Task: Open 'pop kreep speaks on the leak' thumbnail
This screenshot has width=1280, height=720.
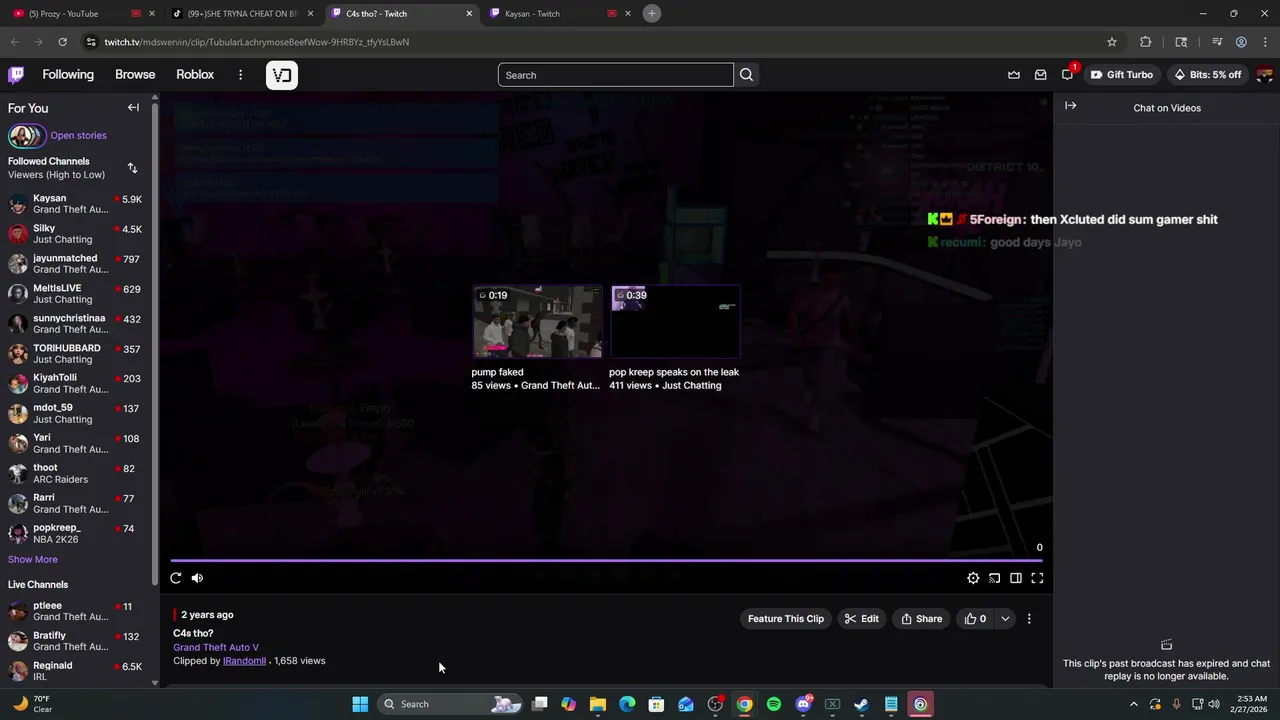Action: [675, 322]
